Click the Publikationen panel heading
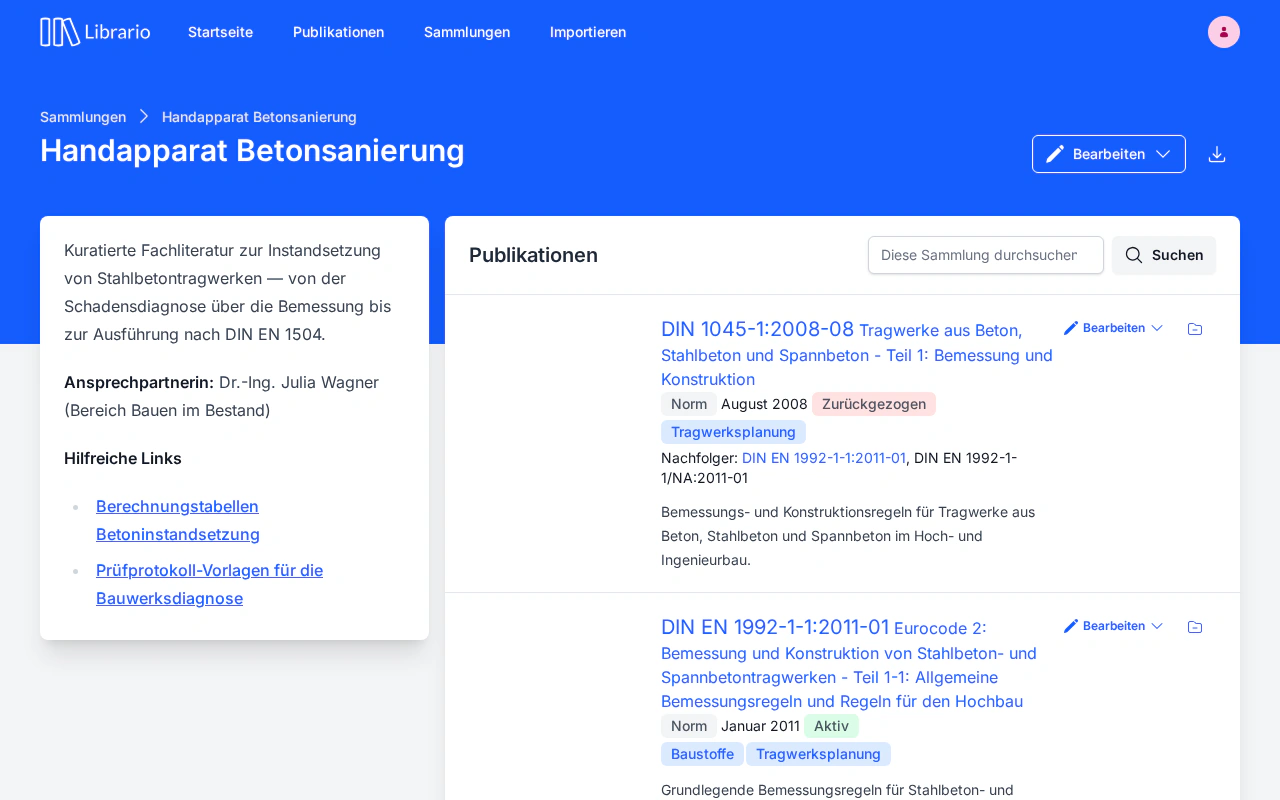Viewport: 1280px width, 800px height. [533, 255]
